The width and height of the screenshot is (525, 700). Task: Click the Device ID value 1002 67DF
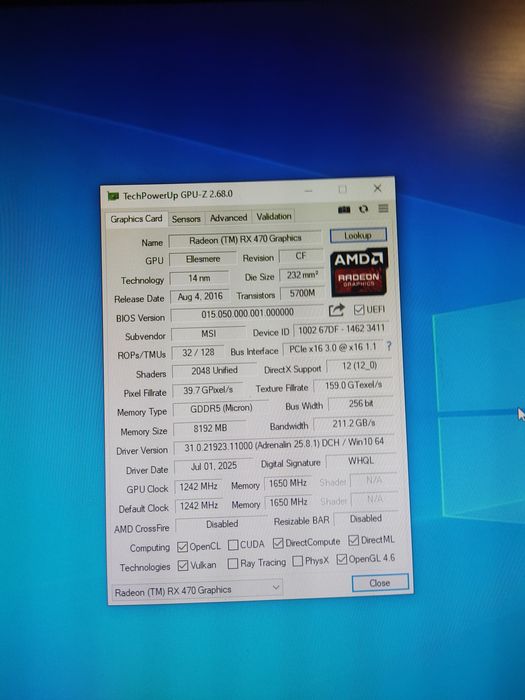click(x=342, y=329)
